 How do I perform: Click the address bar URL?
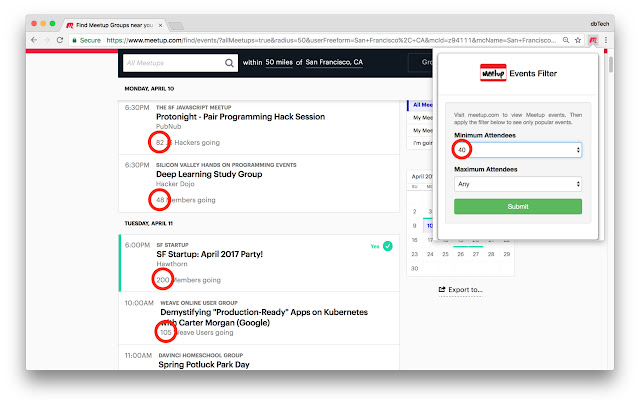[x=331, y=40]
